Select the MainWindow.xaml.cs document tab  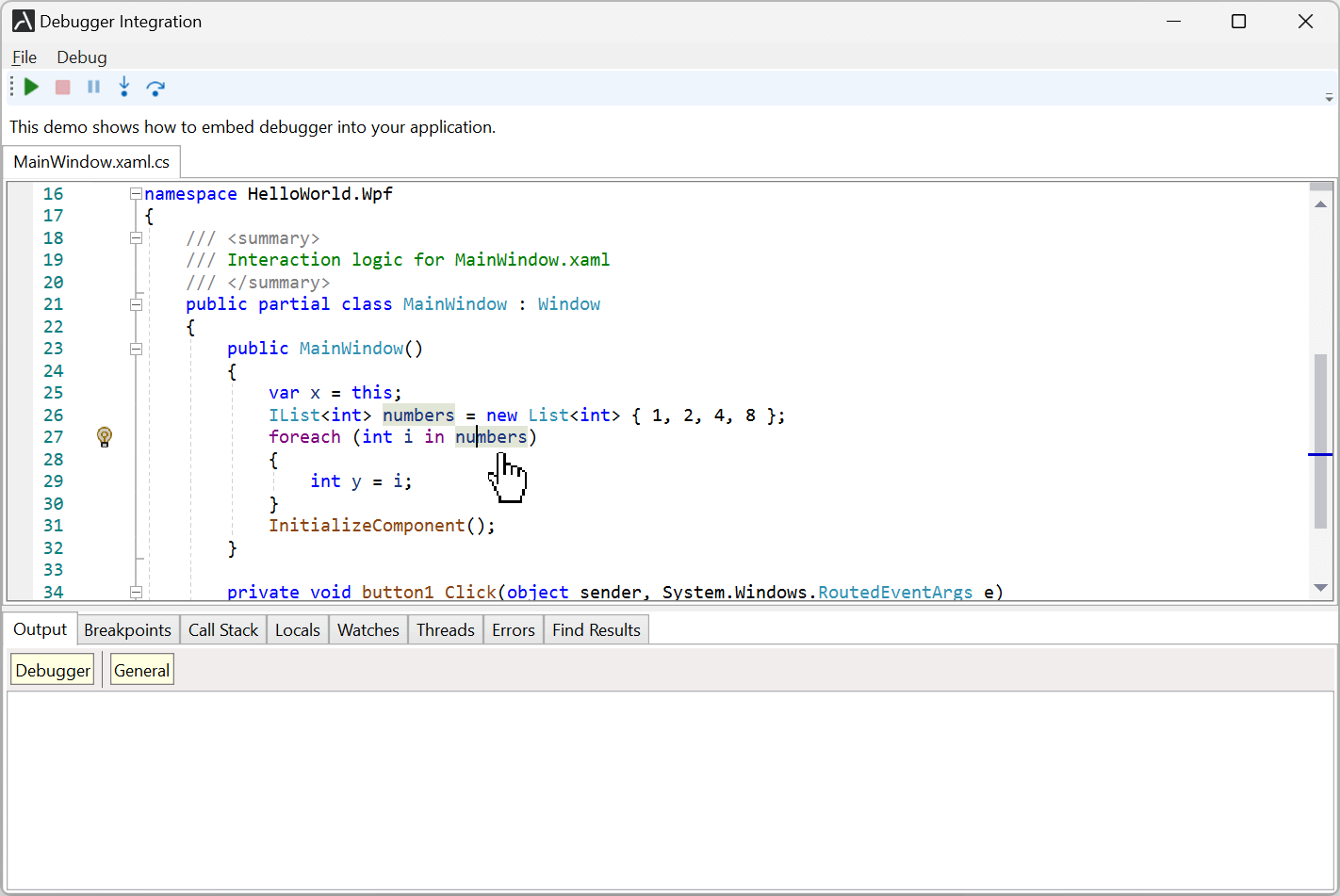(x=91, y=162)
